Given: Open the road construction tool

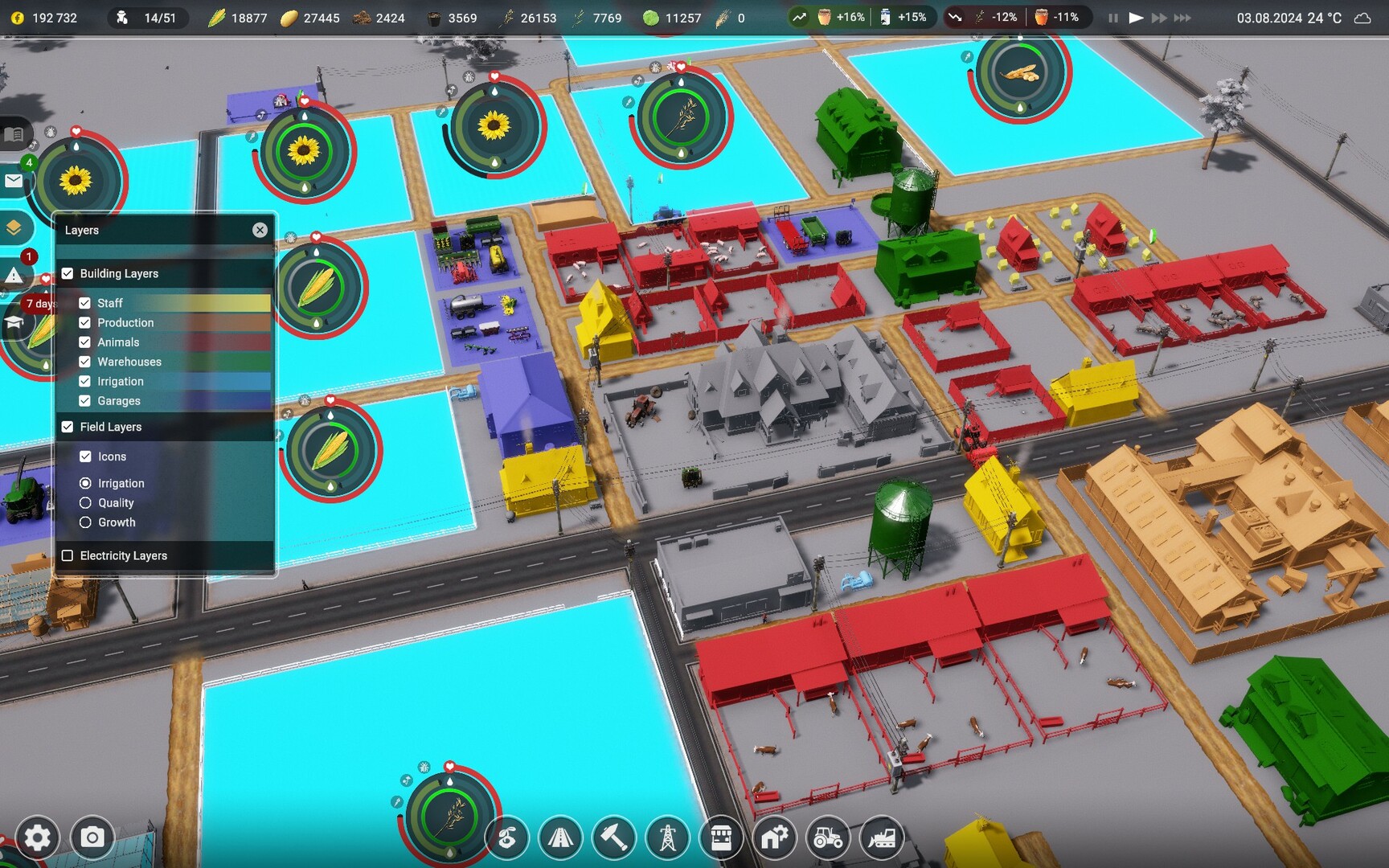Looking at the screenshot, I should (x=560, y=838).
